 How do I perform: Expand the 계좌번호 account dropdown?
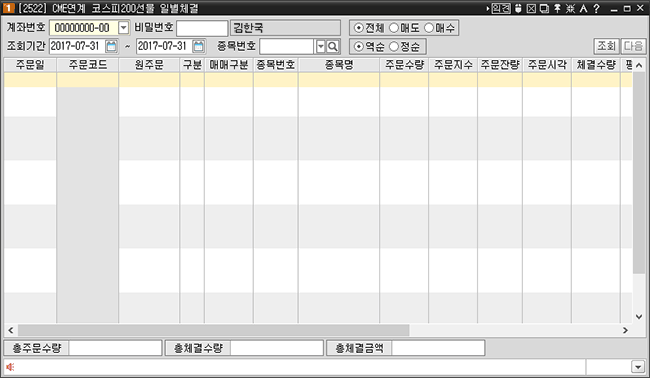(x=124, y=28)
